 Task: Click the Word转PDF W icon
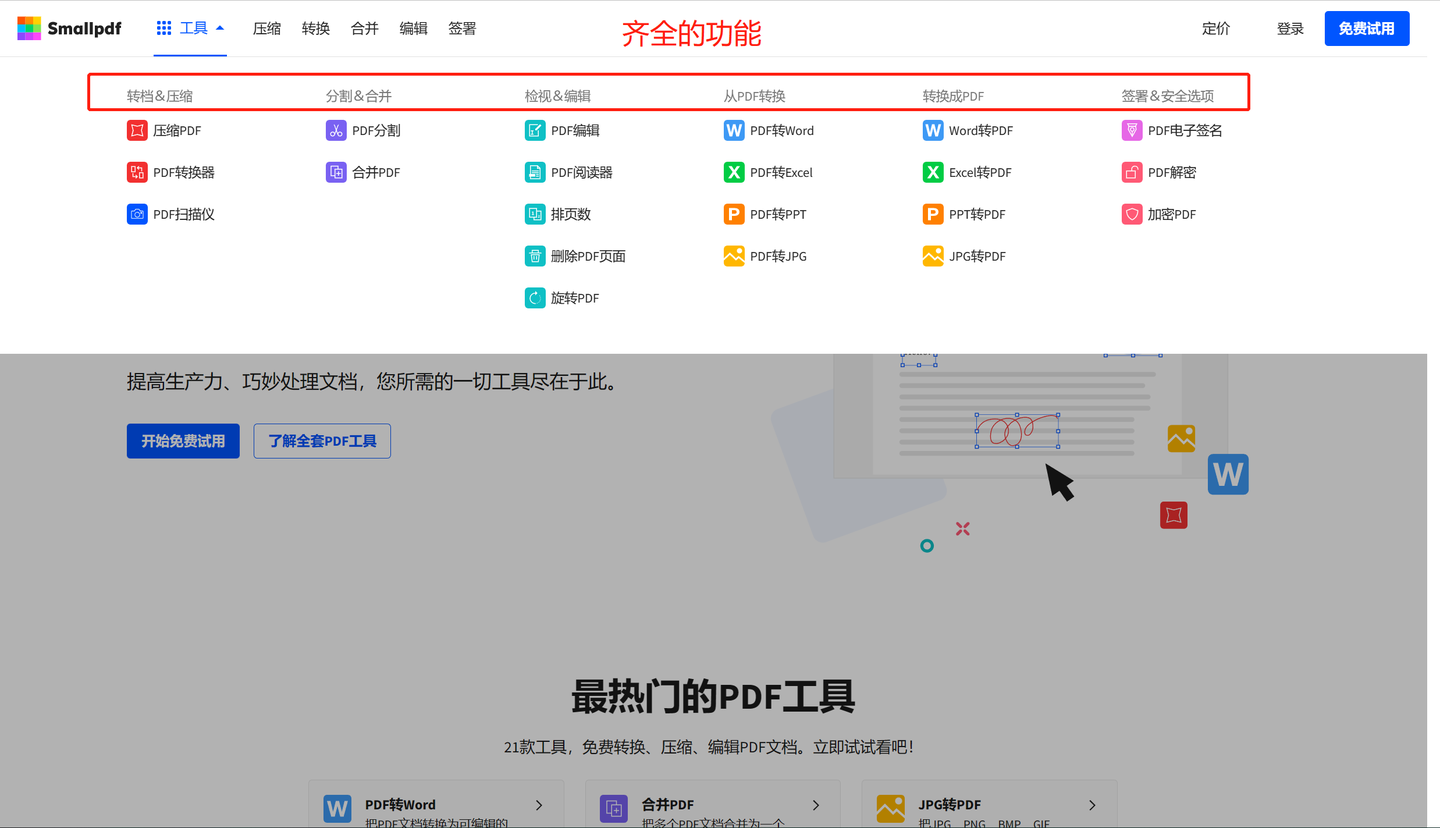point(933,130)
